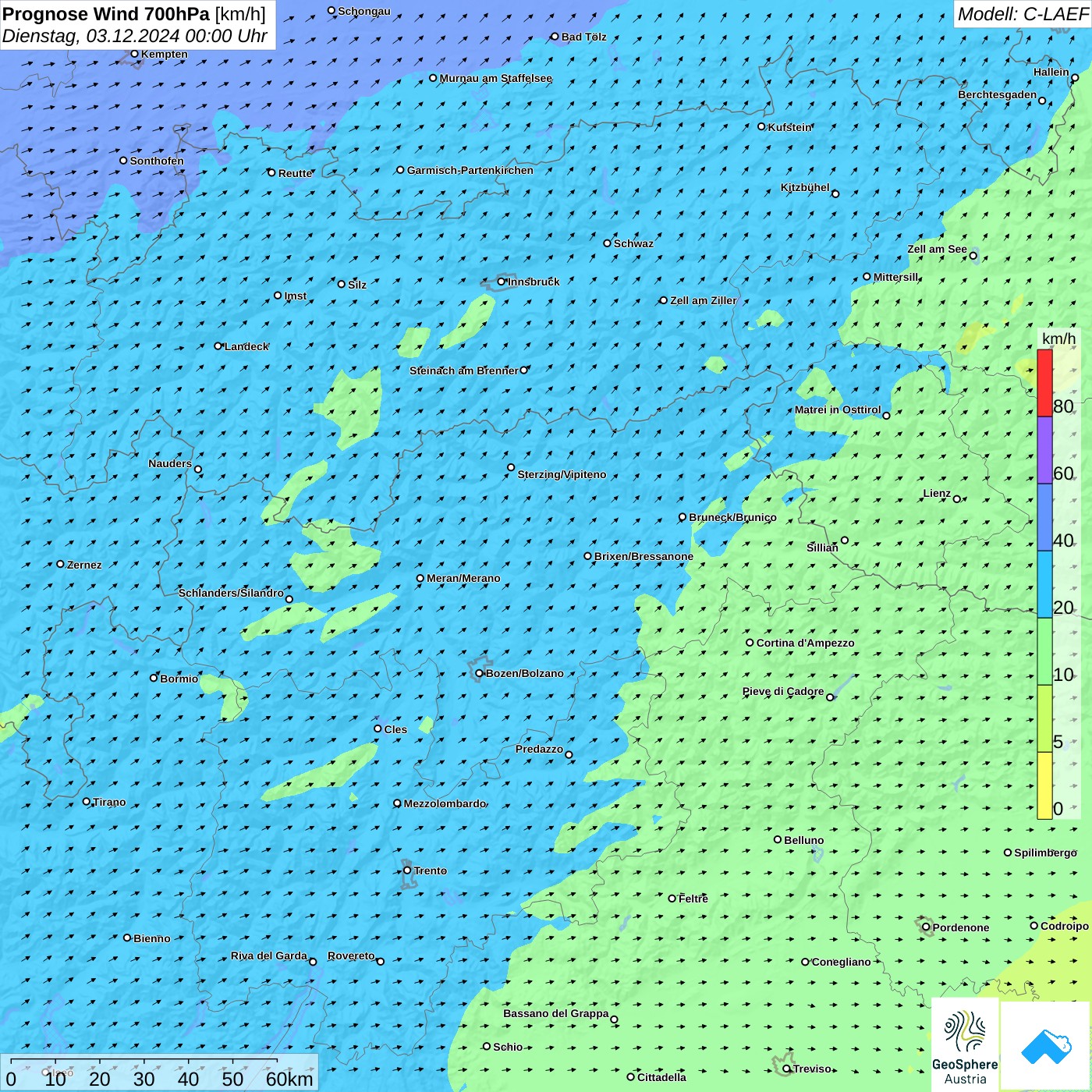This screenshot has height=1092, width=1092.
Task: Click the light green 10 km/h legend color
Action: (x=1044, y=651)
